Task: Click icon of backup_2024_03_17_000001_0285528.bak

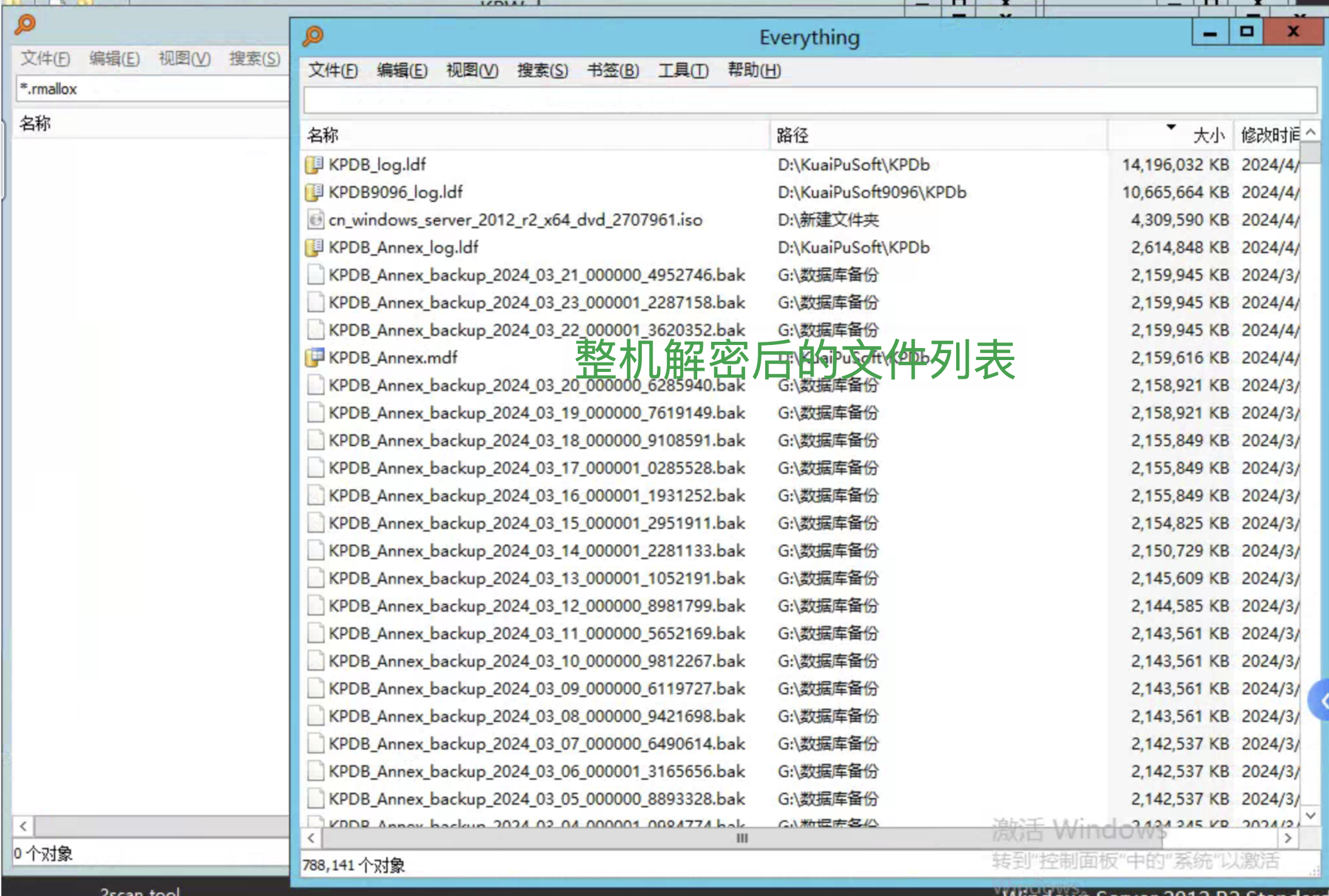Action: 316,468
